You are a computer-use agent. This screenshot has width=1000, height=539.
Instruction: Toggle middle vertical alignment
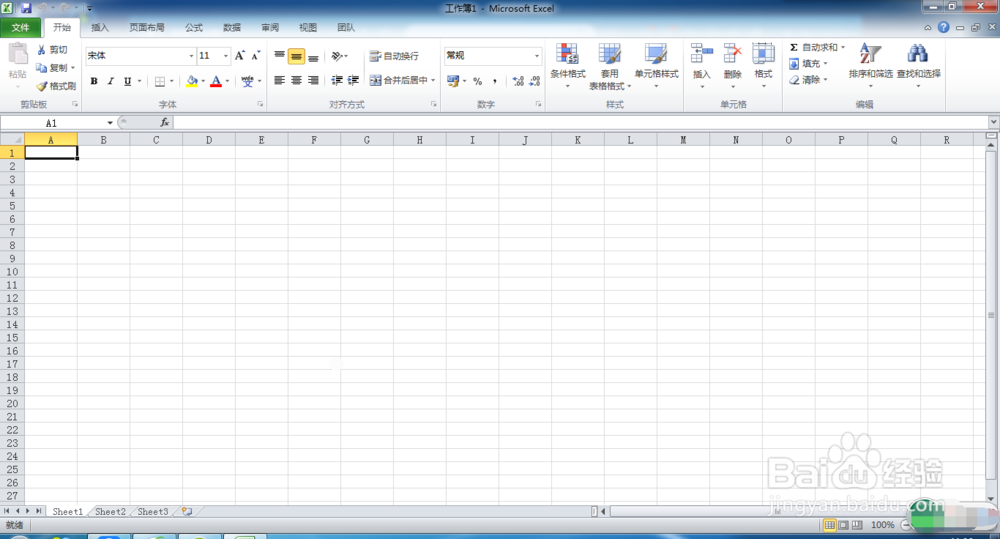point(296,57)
